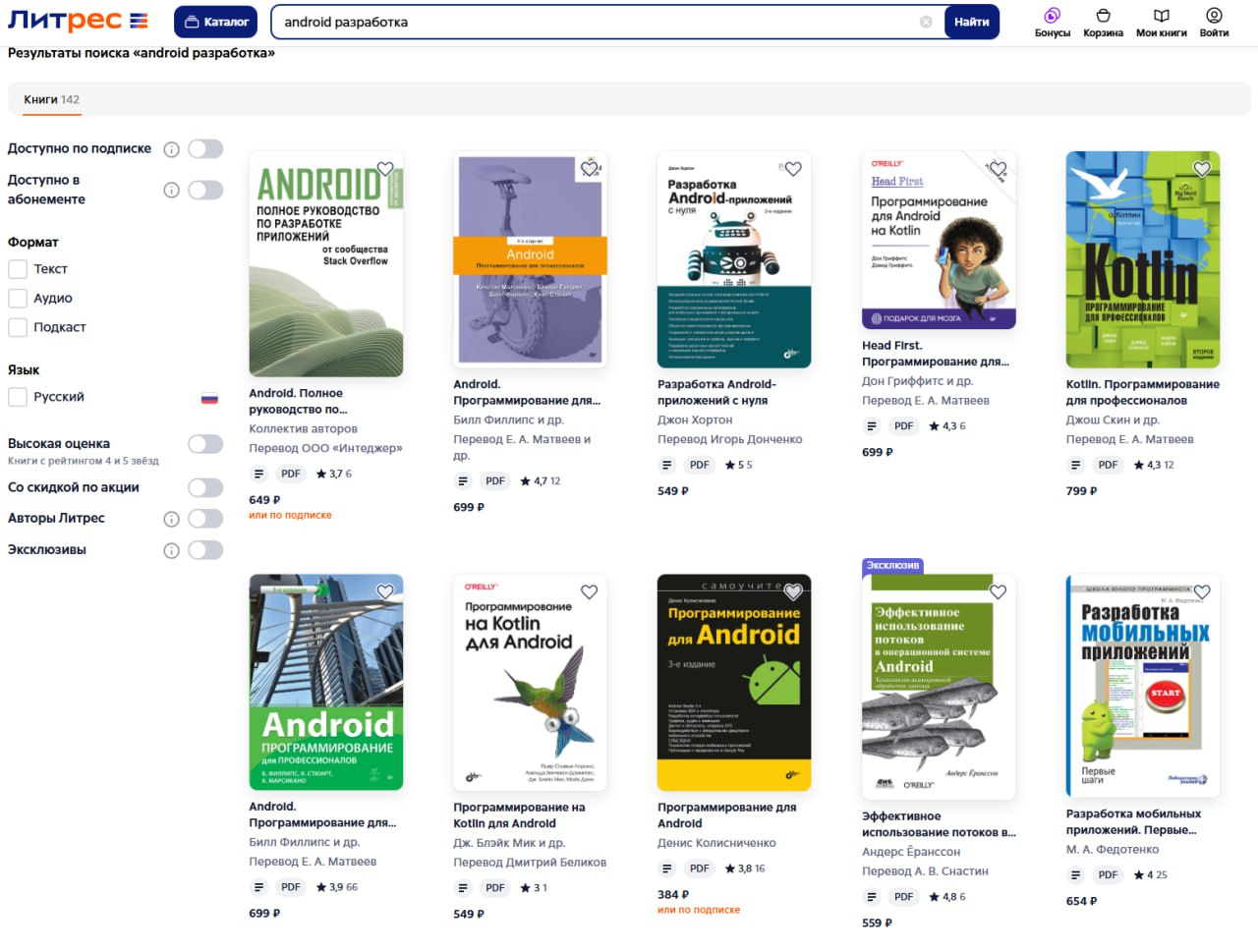Add Разработка Android-приложений с нуля to favorites
1258x952 pixels.
[x=793, y=169]
